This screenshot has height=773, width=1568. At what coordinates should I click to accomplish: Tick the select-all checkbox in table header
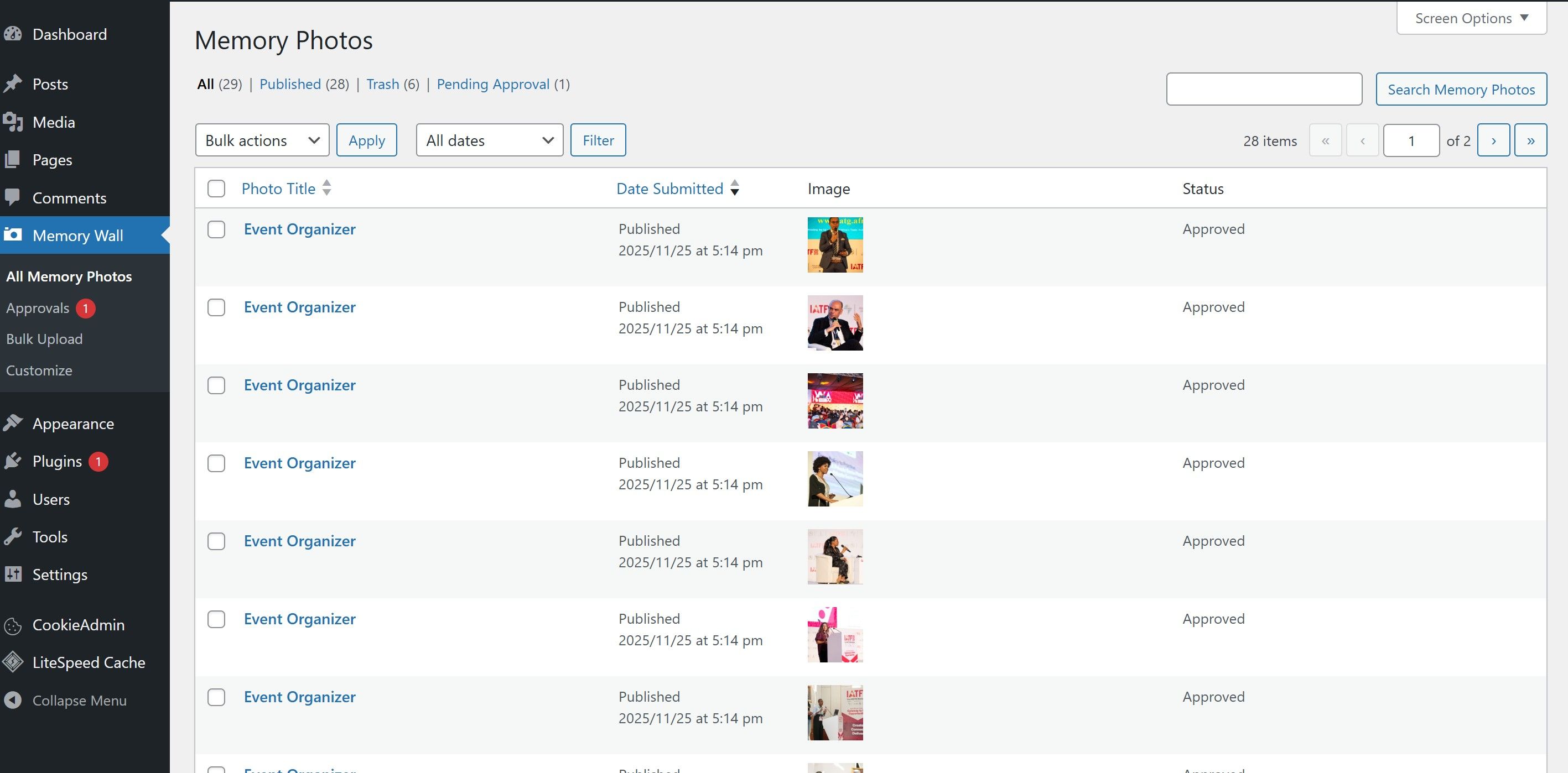[x=216, y=189]
